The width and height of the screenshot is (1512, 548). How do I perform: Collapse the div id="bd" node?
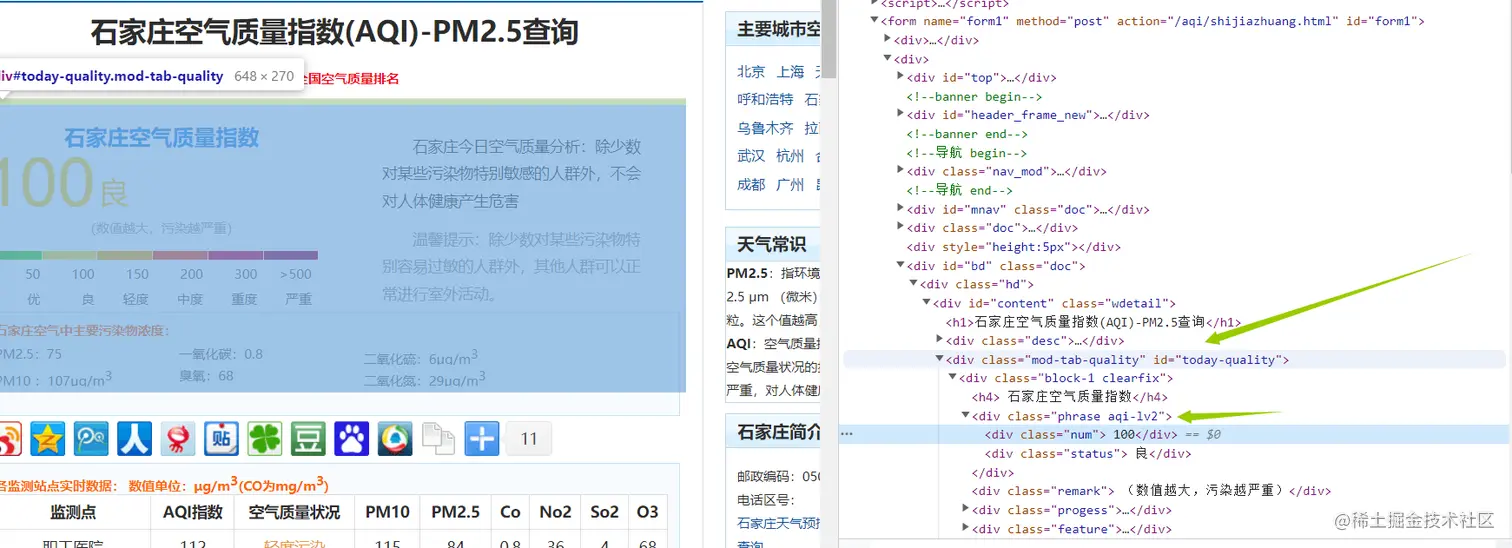pos(900,266)
